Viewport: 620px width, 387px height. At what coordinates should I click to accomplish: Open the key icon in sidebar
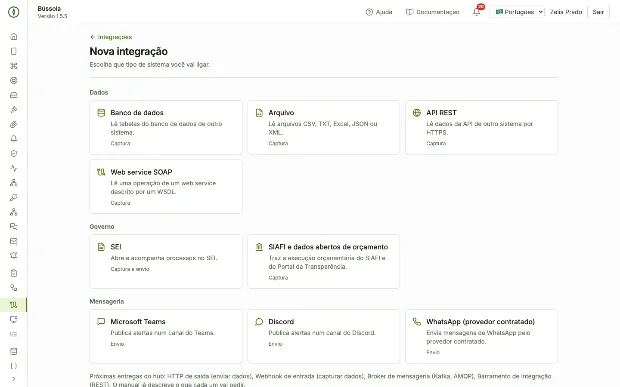[x=13, y=197]
